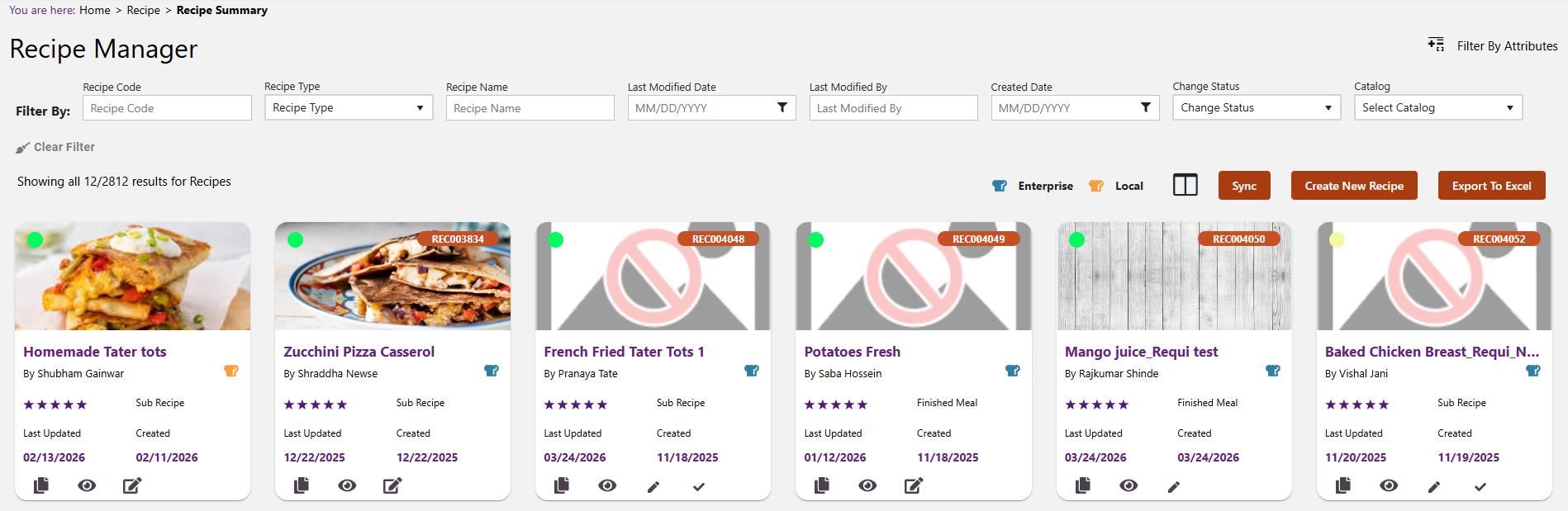Focus the Recipe Name input field
This screenshot has width=1568, height=511.
(x=530, y=108)
